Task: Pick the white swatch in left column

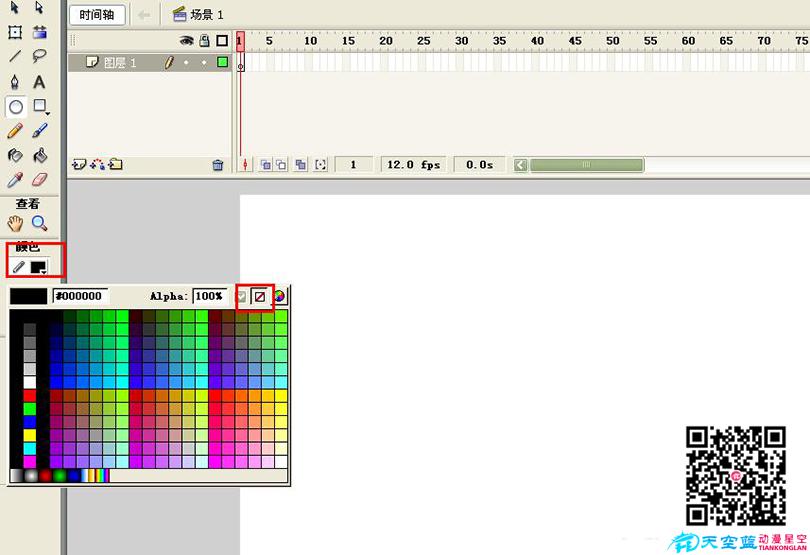Action: pos(30,382)
